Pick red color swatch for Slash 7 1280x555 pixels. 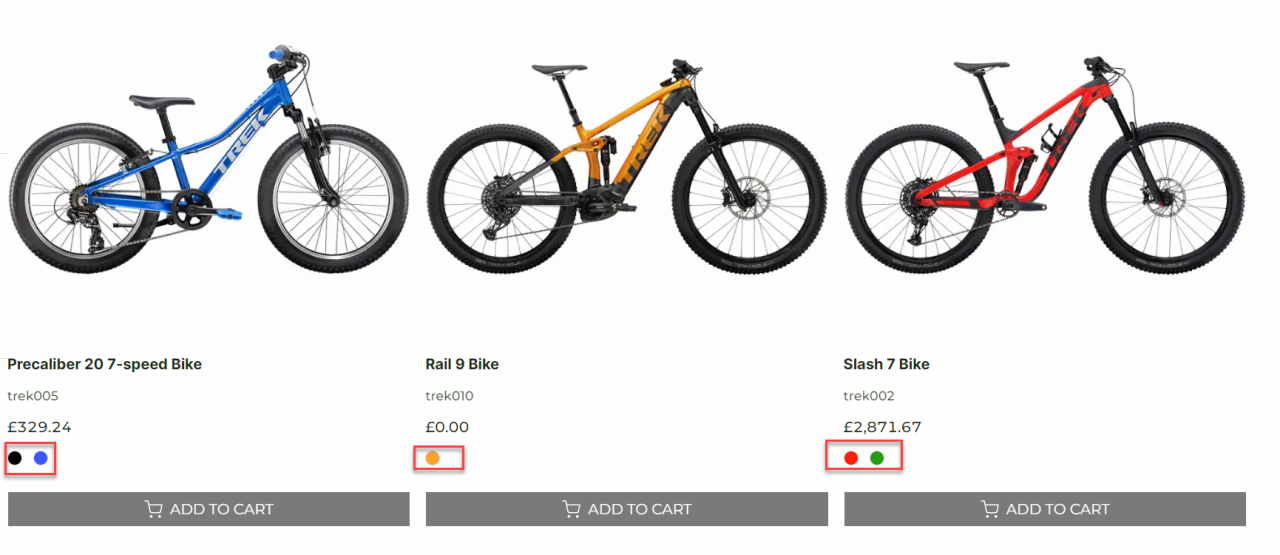click(x=851, y=458)
